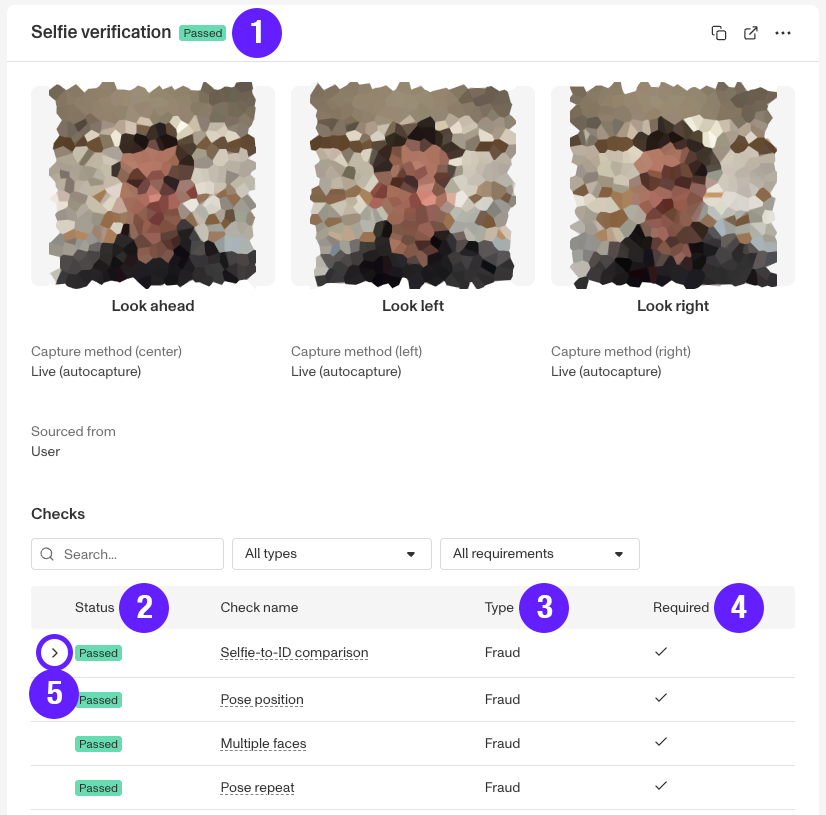Click the Required column header

pos(681,607)
